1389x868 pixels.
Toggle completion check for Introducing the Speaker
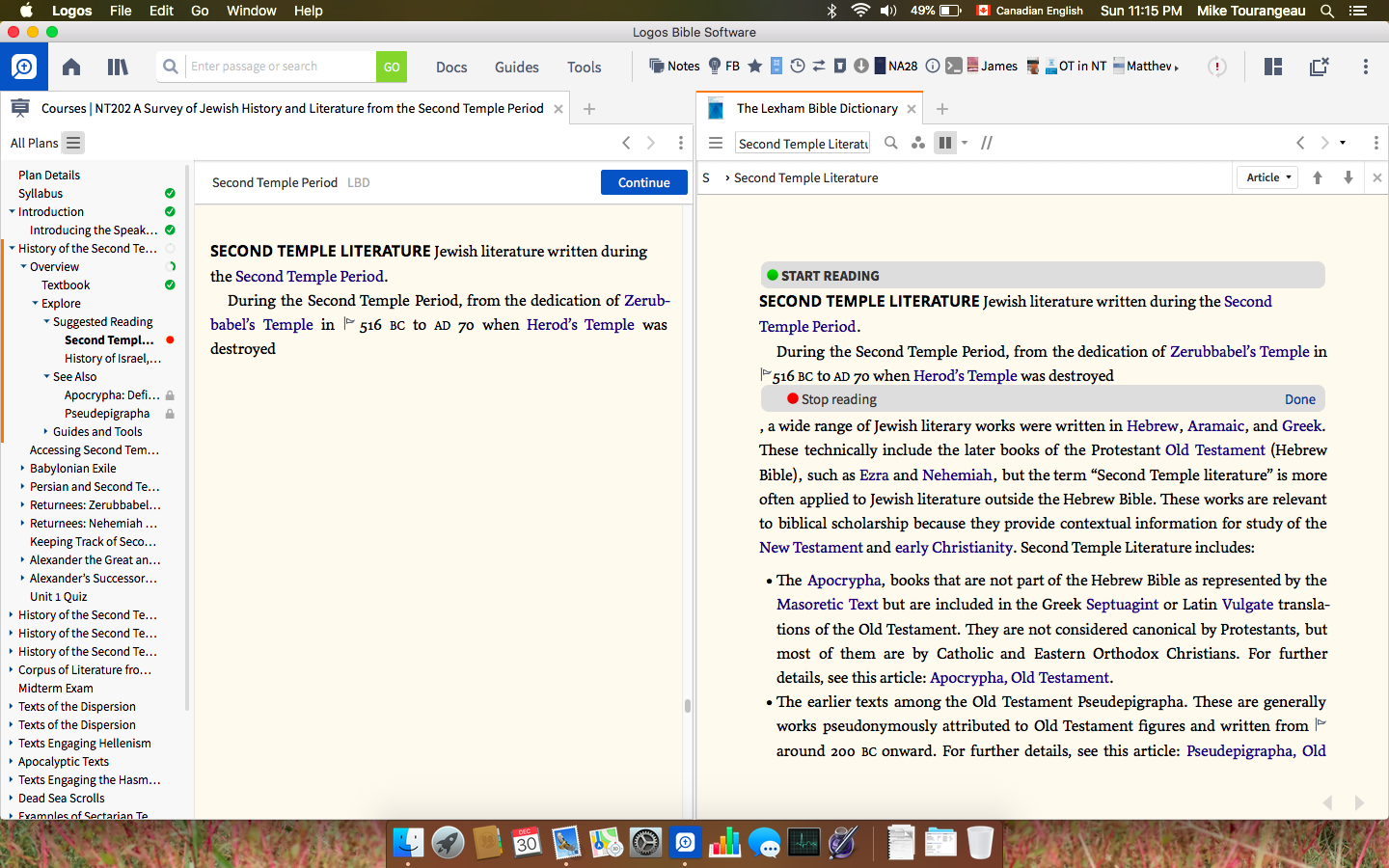[170, 231]
